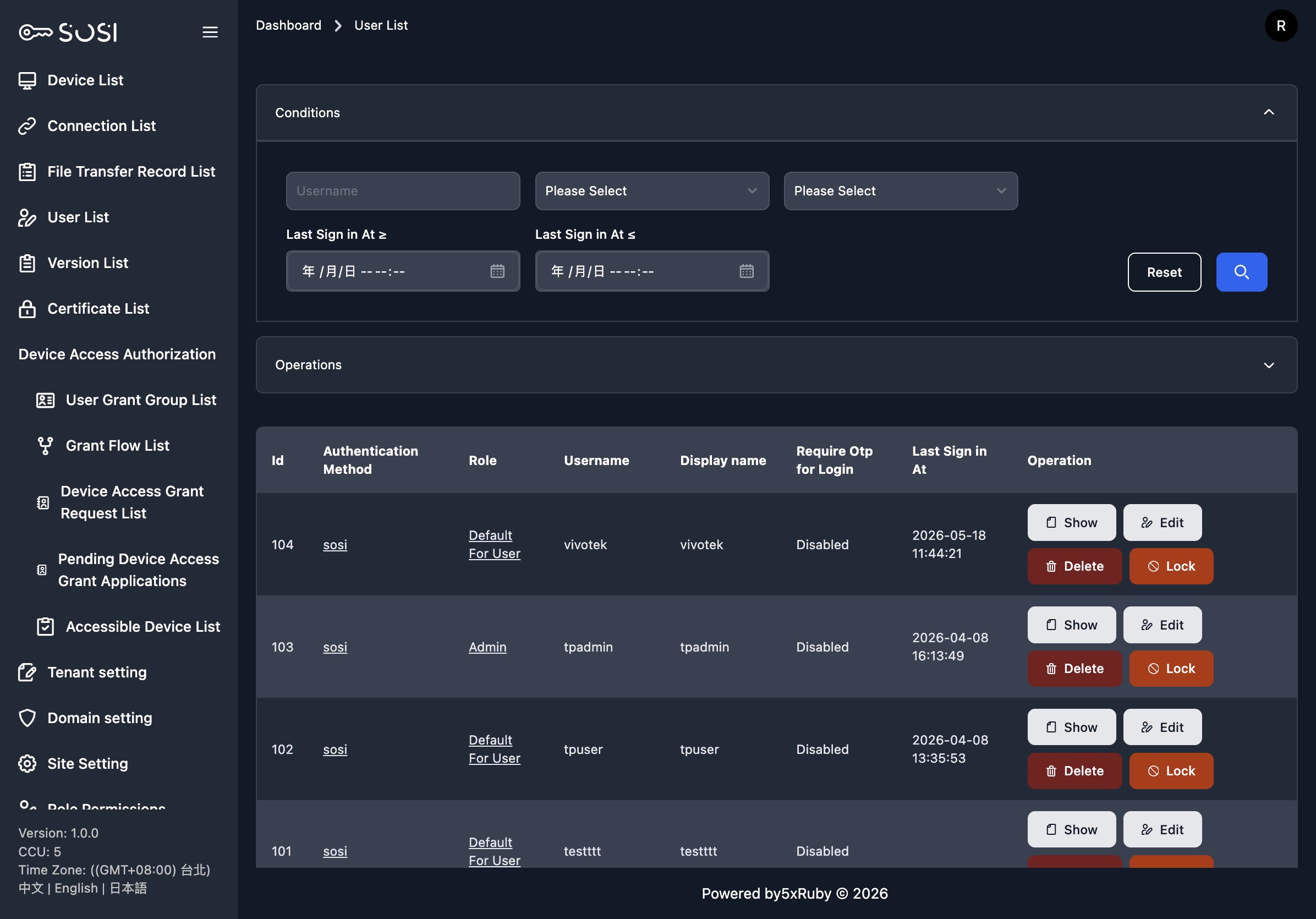This screenshot has height=919, width=1316.
Task: Click the Pending Device Access Grant icon
Action: click(x=42, y=570)
